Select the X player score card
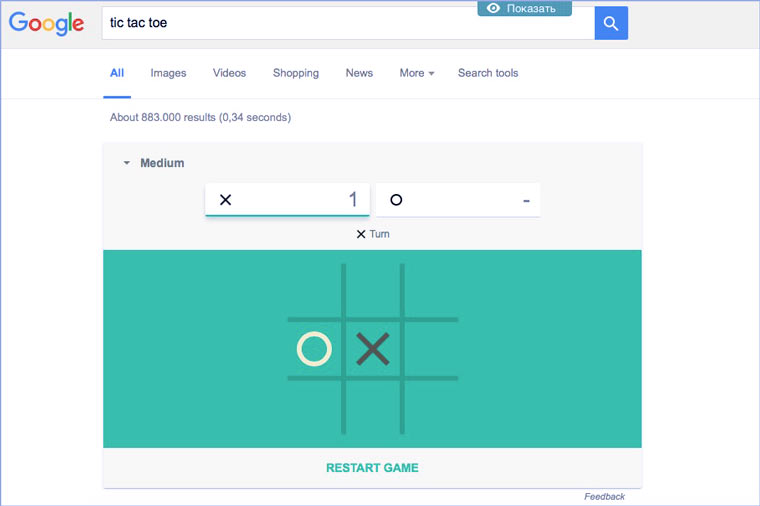This screenshot has width=760, height=506. pyautogui.click(x=287, y=200)
